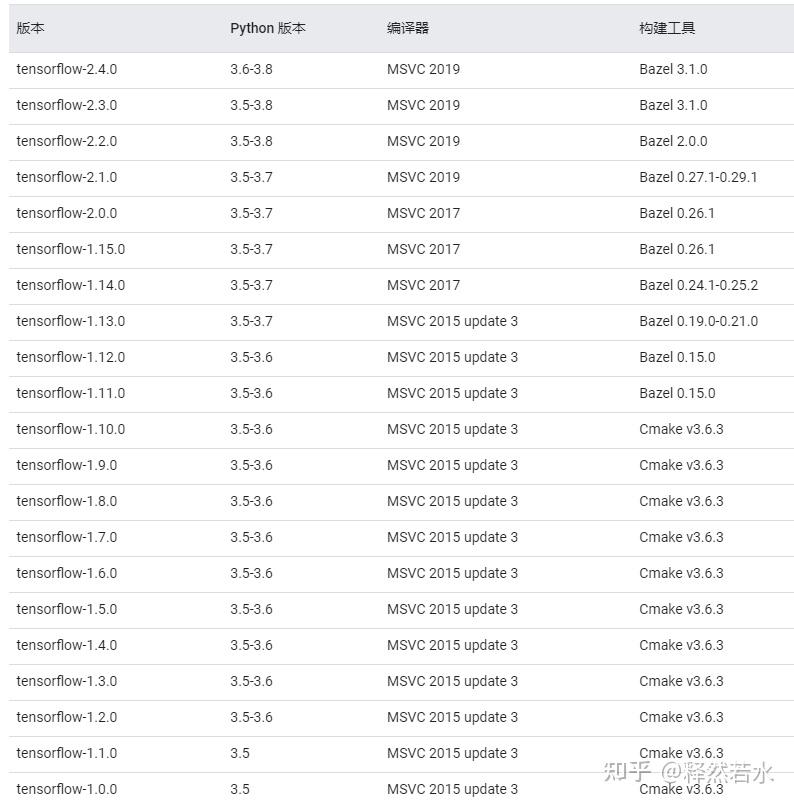Screen dimensions: 794x805
Task: Click MSVC 2017 in the tensorflow-1.14.0 row
Action: tap(423, 285)
